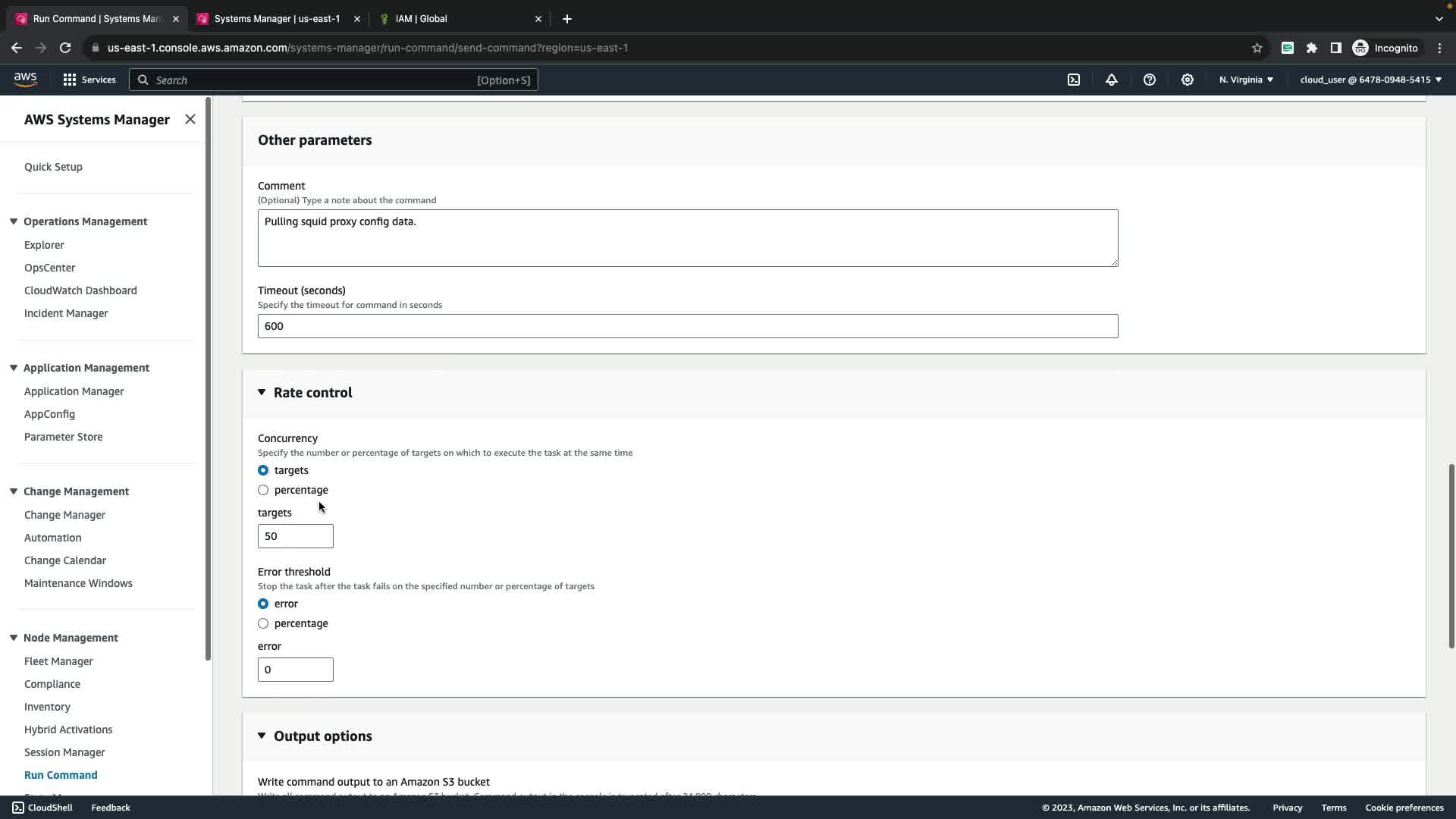Open the AWS settings gear icon
The height and width of the screenshot is (819, 1456).
click(x=1188, y=80)
